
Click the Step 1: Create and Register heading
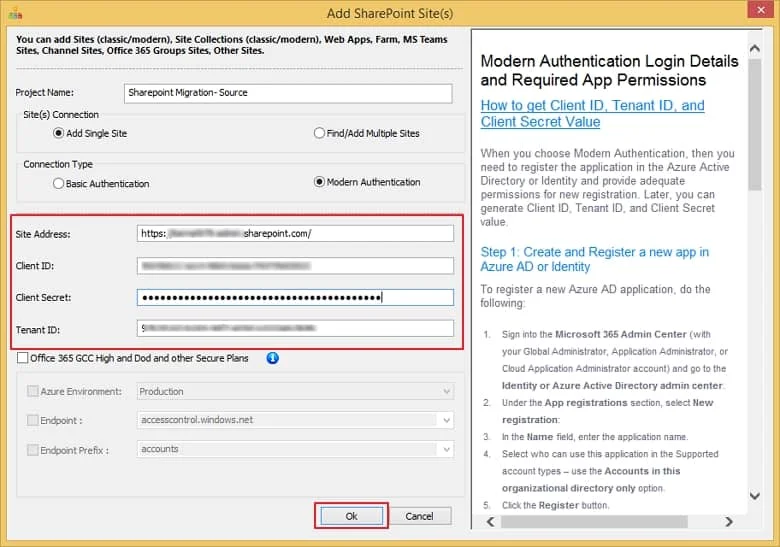click(x=594, y=259)
